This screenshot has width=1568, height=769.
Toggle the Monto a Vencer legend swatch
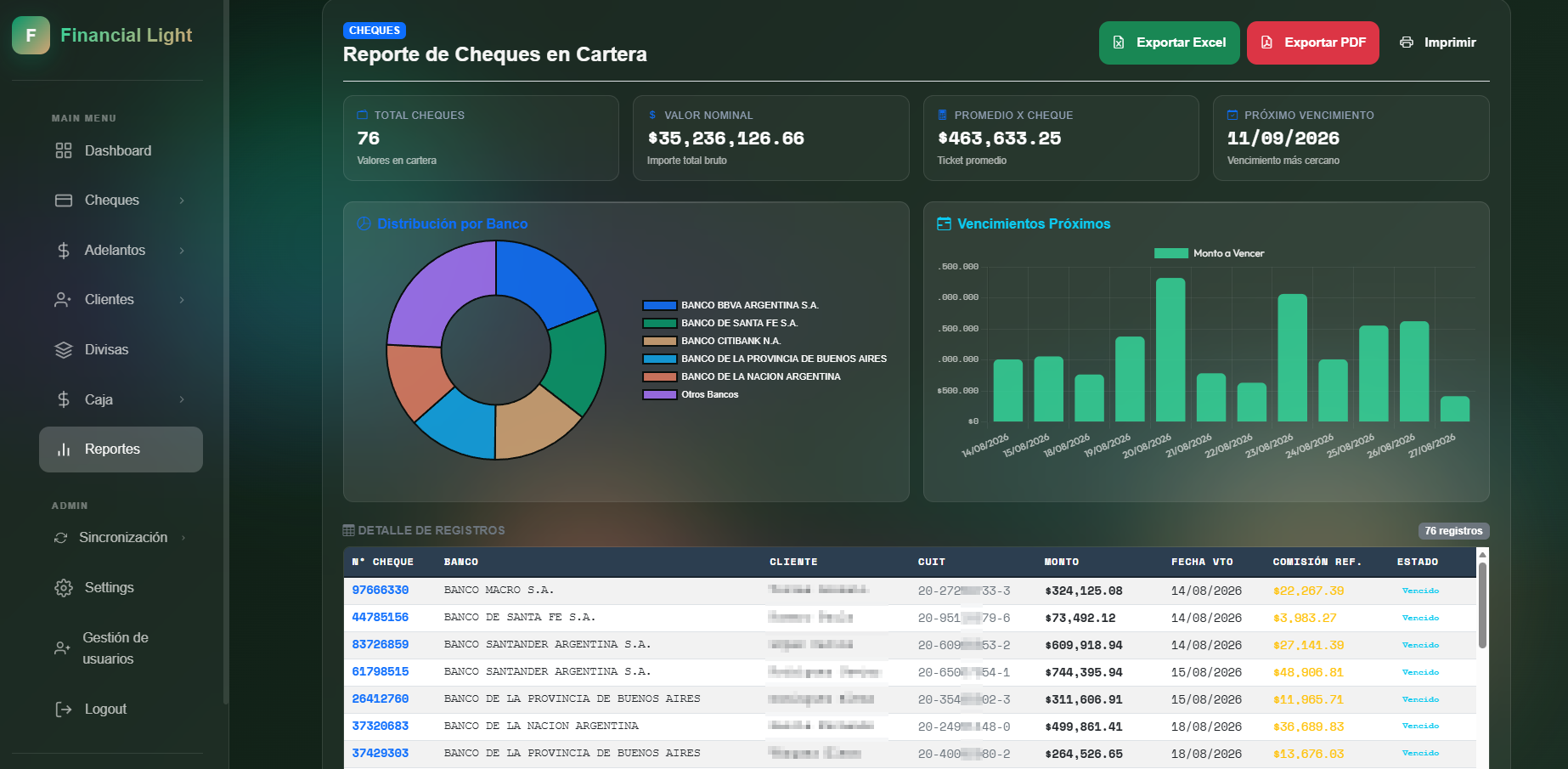(1171, 253)
